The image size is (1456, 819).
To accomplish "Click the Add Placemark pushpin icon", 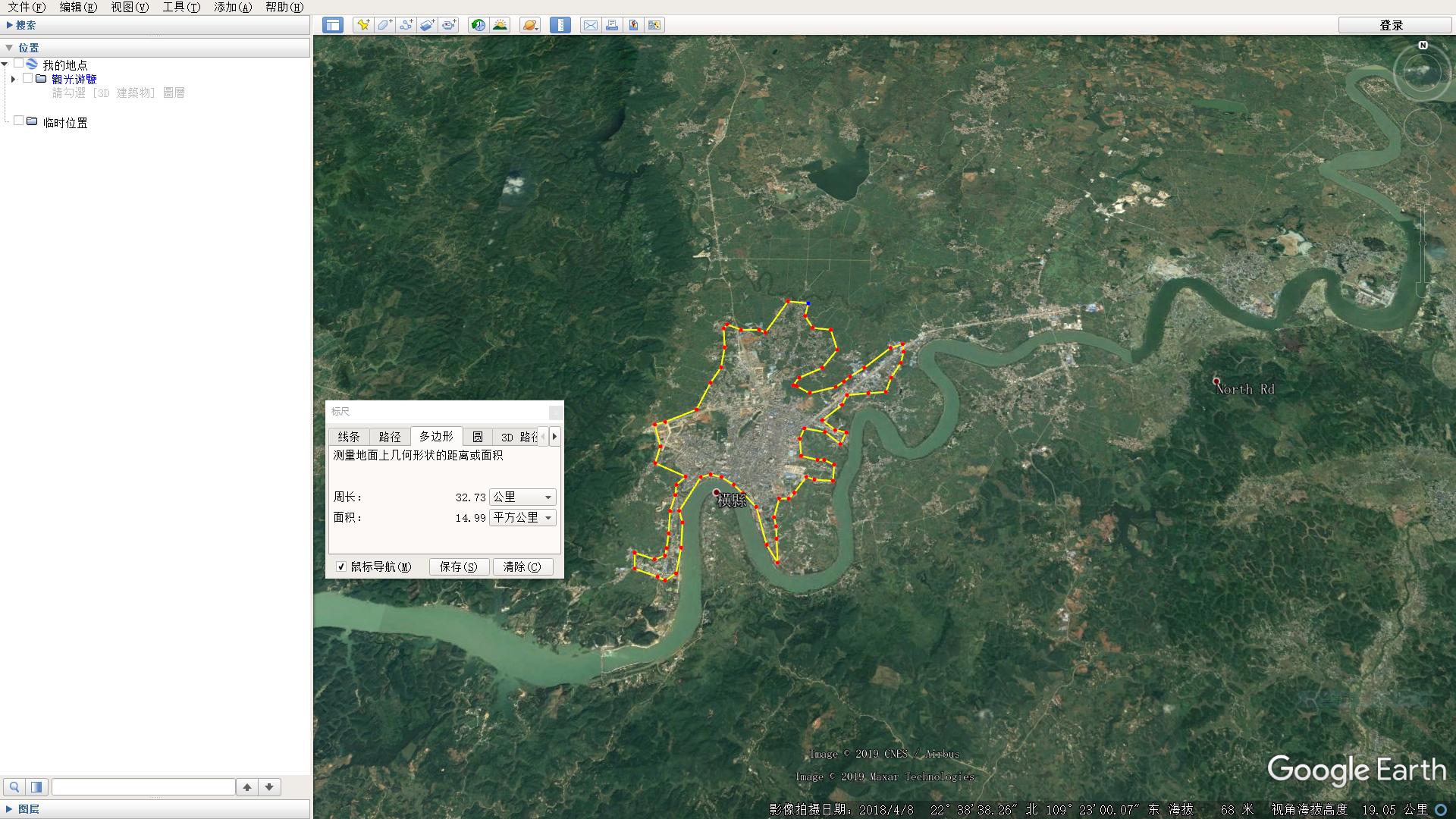I will click(363, 25).
